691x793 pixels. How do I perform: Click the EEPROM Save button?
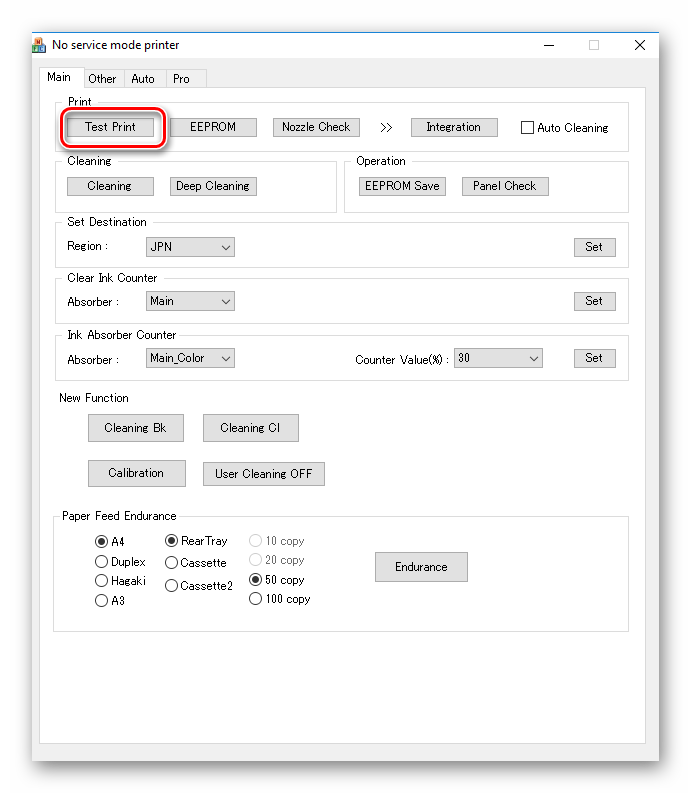(x=402, y=186)
